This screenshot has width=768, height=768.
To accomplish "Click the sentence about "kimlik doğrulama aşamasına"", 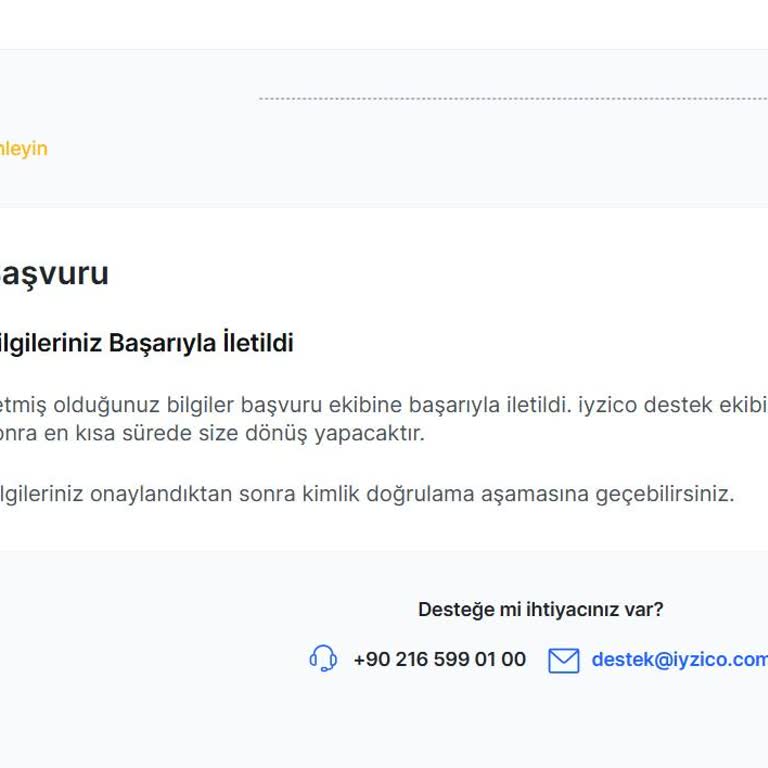I will pos(367,494).
